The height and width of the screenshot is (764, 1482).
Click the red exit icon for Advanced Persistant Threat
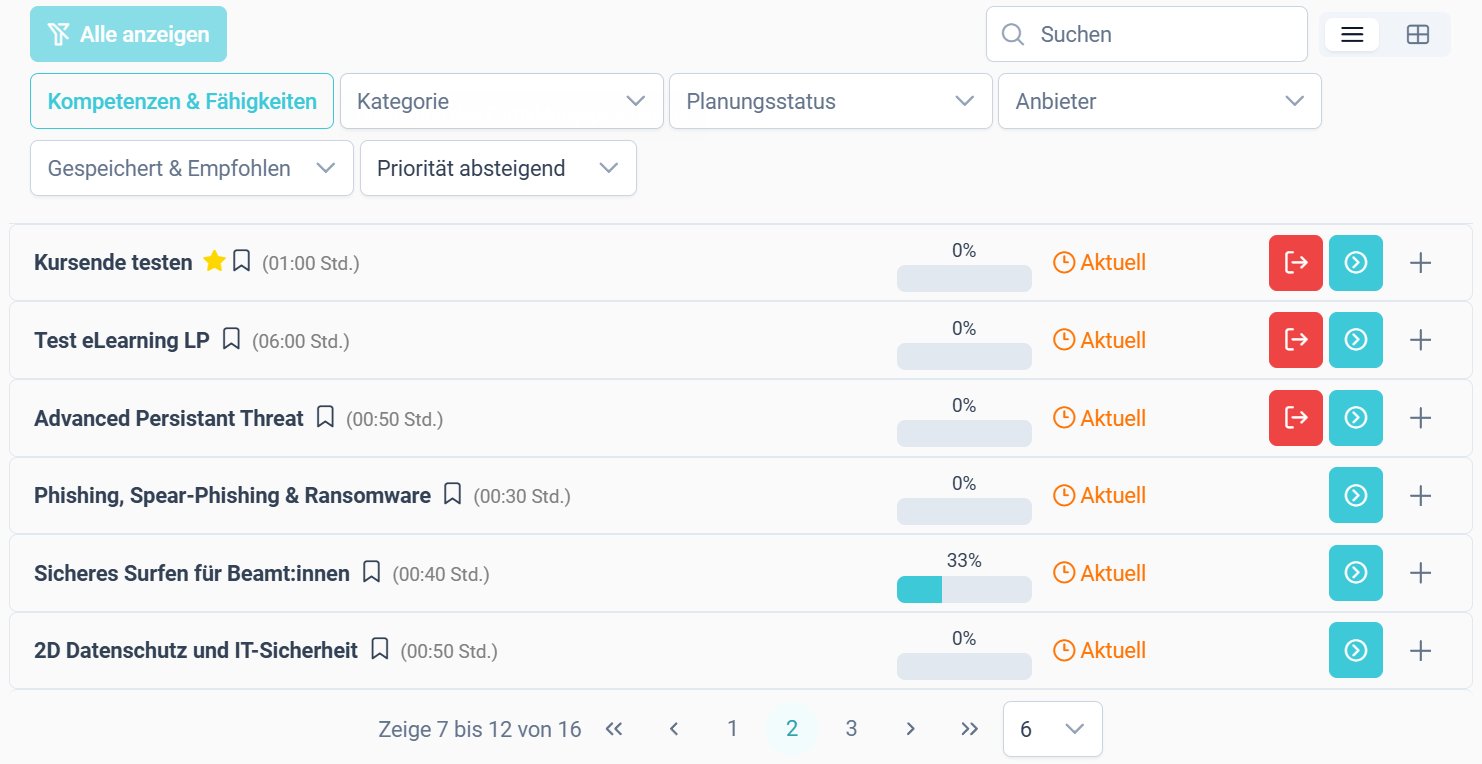coord(1295,418)
